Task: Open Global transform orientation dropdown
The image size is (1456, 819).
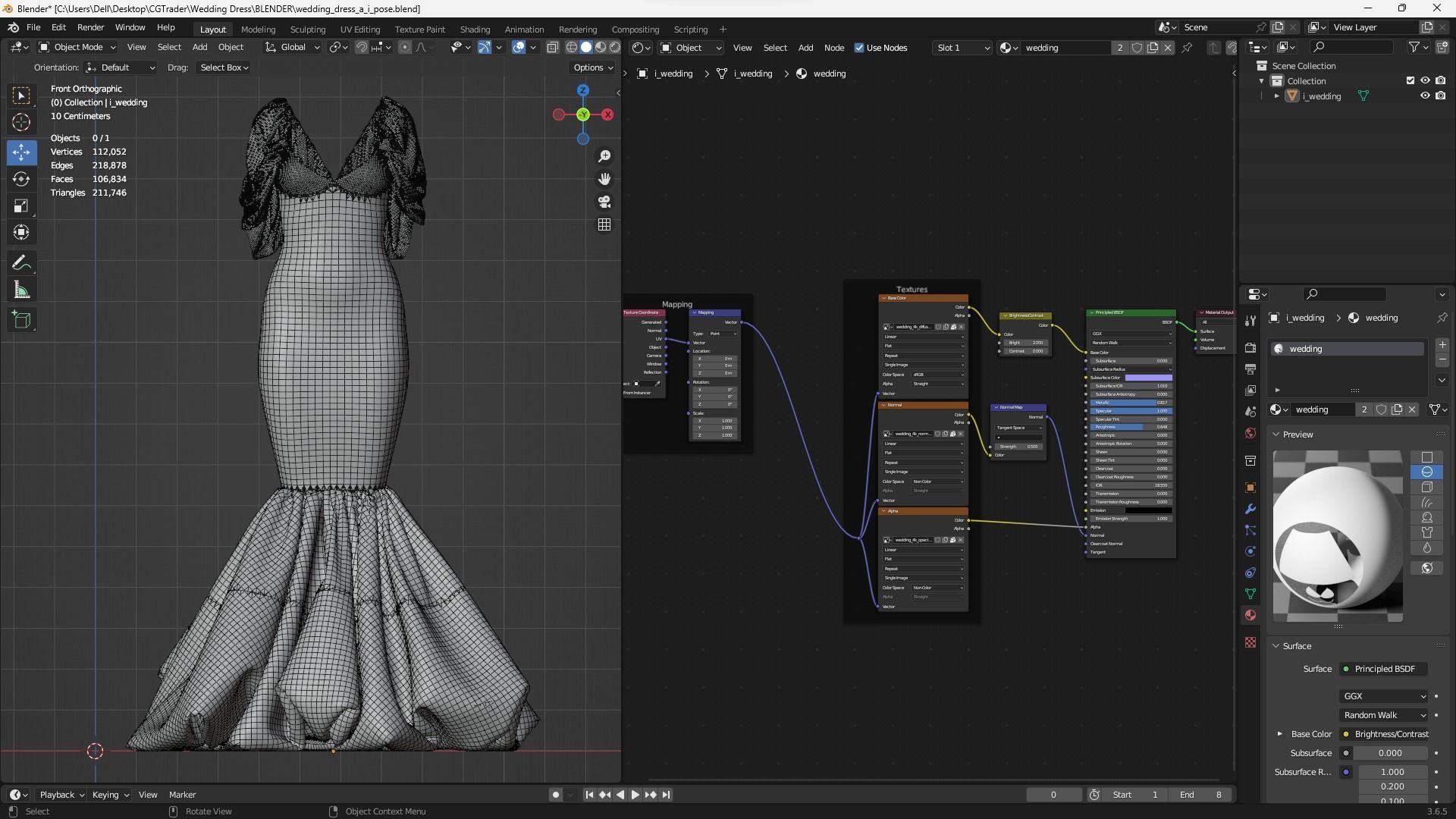Action: click(292, 47)
